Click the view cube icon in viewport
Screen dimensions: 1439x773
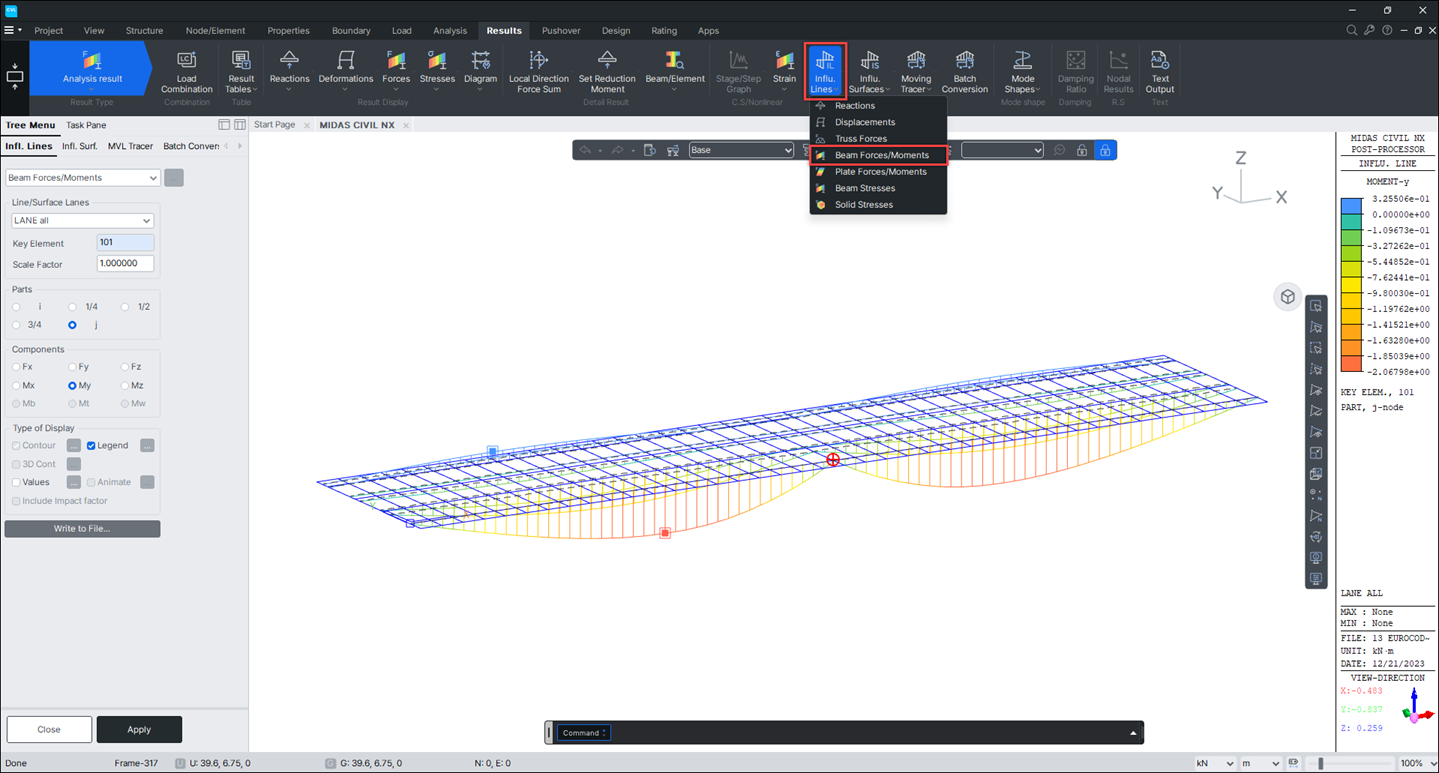pos(1288,297)
